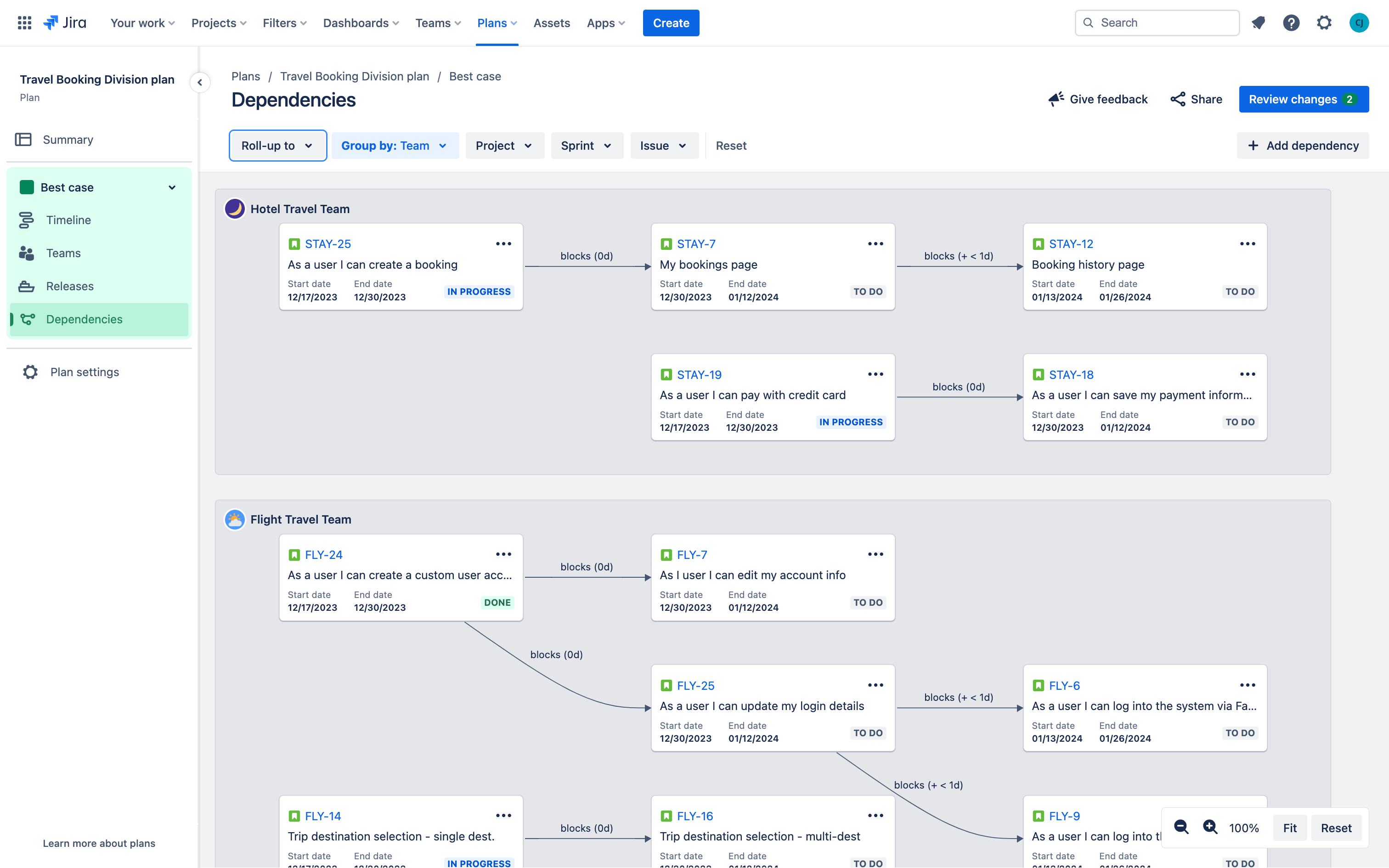Click the Dependencies sidebar icon
This screenshot has height=868, width=1389.
click(28, 320)
